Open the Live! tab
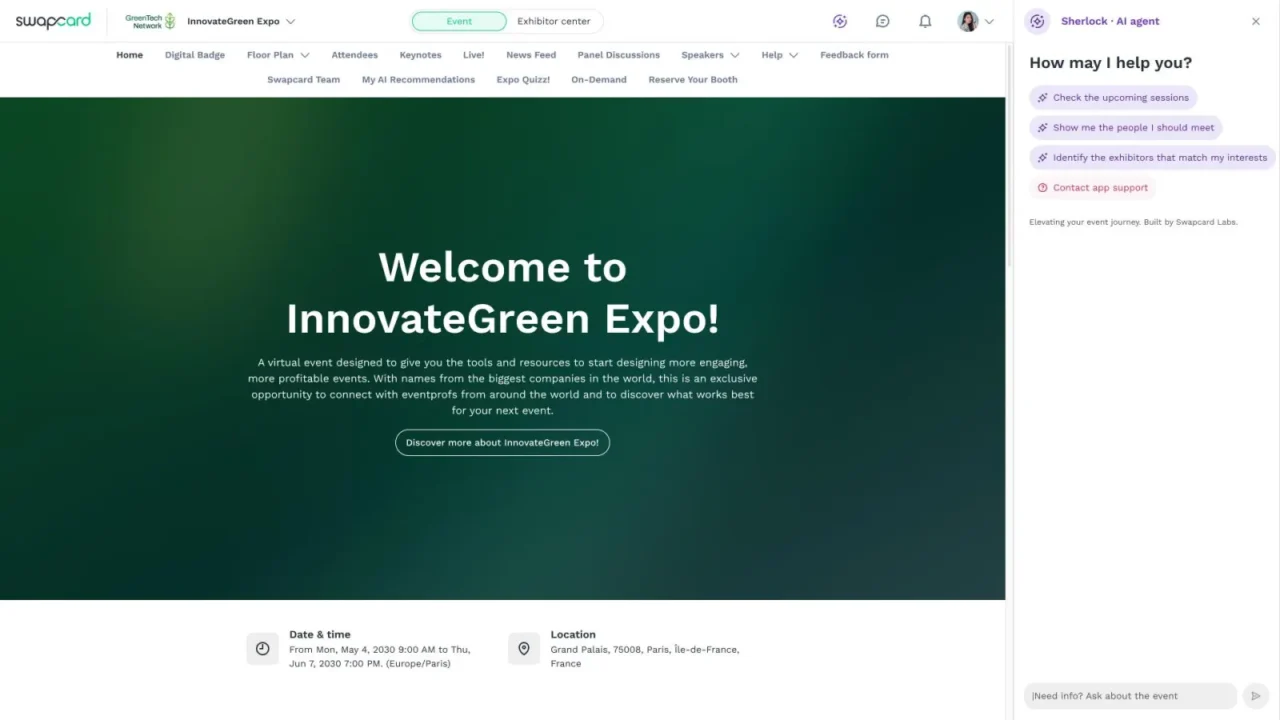 (474, 55)
